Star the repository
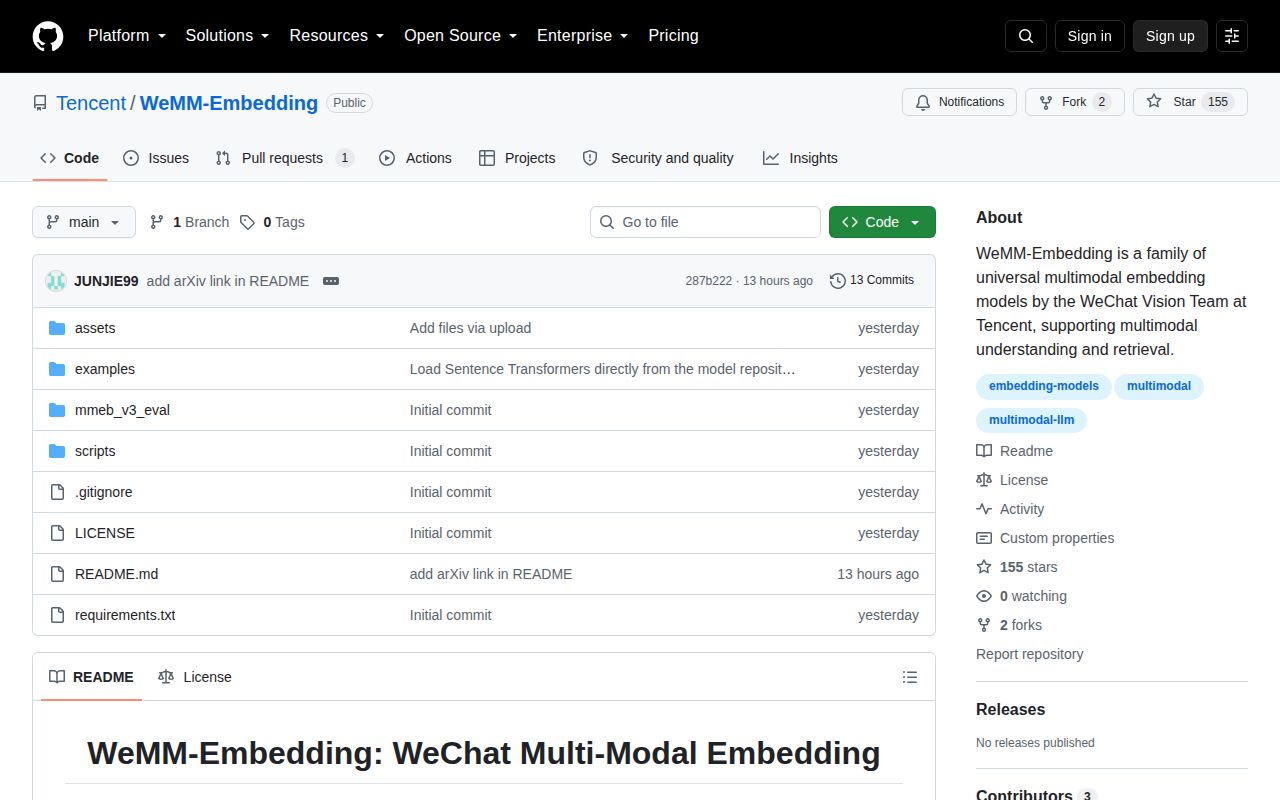Screen dimensions: 1280x800 click(x=1190, y=102)
